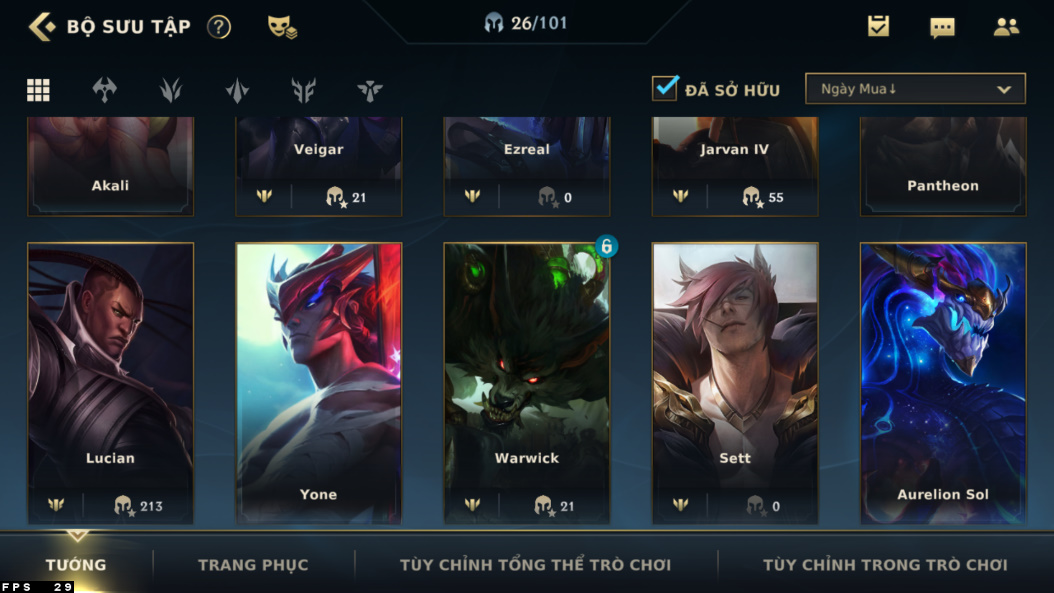This screenshot has width=1054, height=593.
Task: Open the Warwick card with badge
Action: click(x=526, y=383)
